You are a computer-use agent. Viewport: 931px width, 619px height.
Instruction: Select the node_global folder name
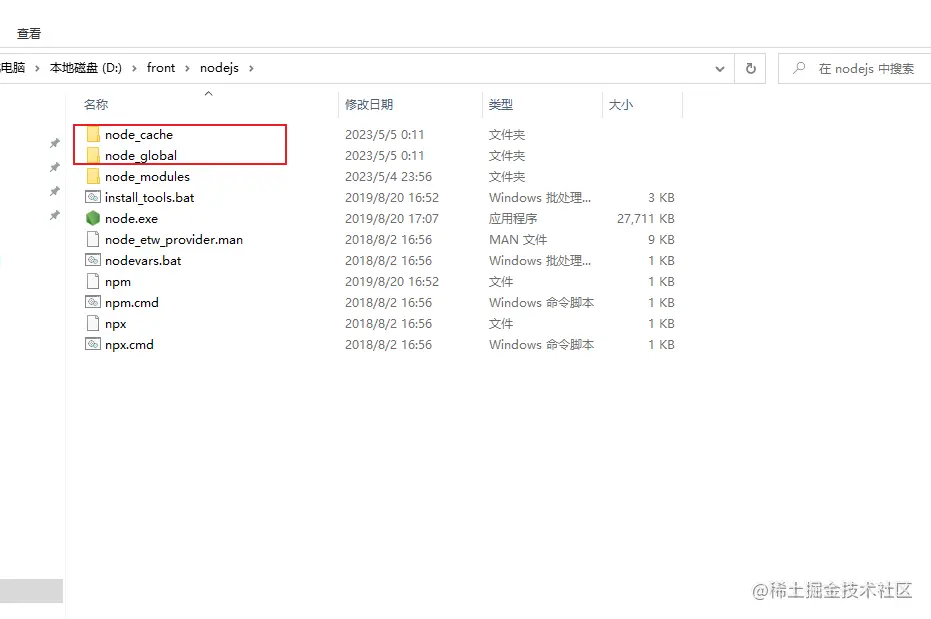coord(141,155)
